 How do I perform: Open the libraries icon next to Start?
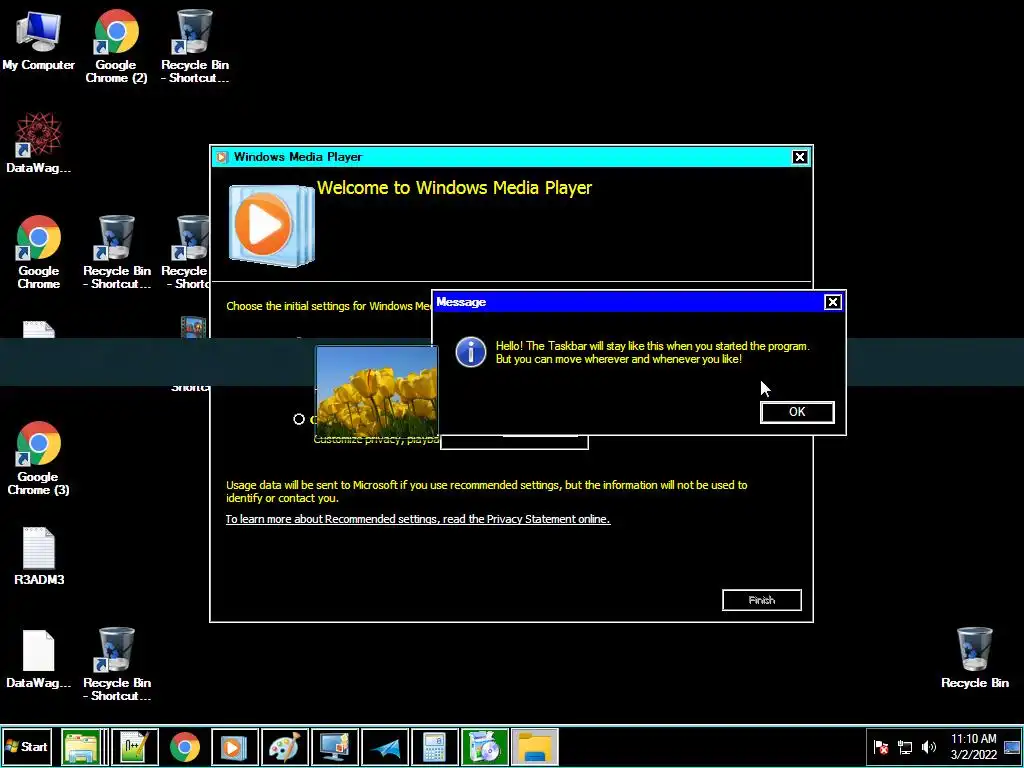[80, 746]
